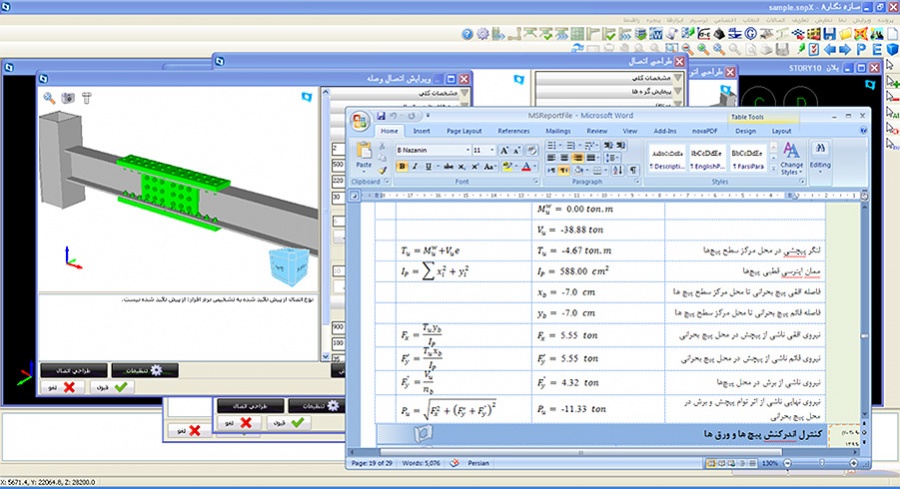The width and height of the screenshot is (900, 489).
Task: Toggle Italic formatting in Word ribbon
Action: coord(414,166)
